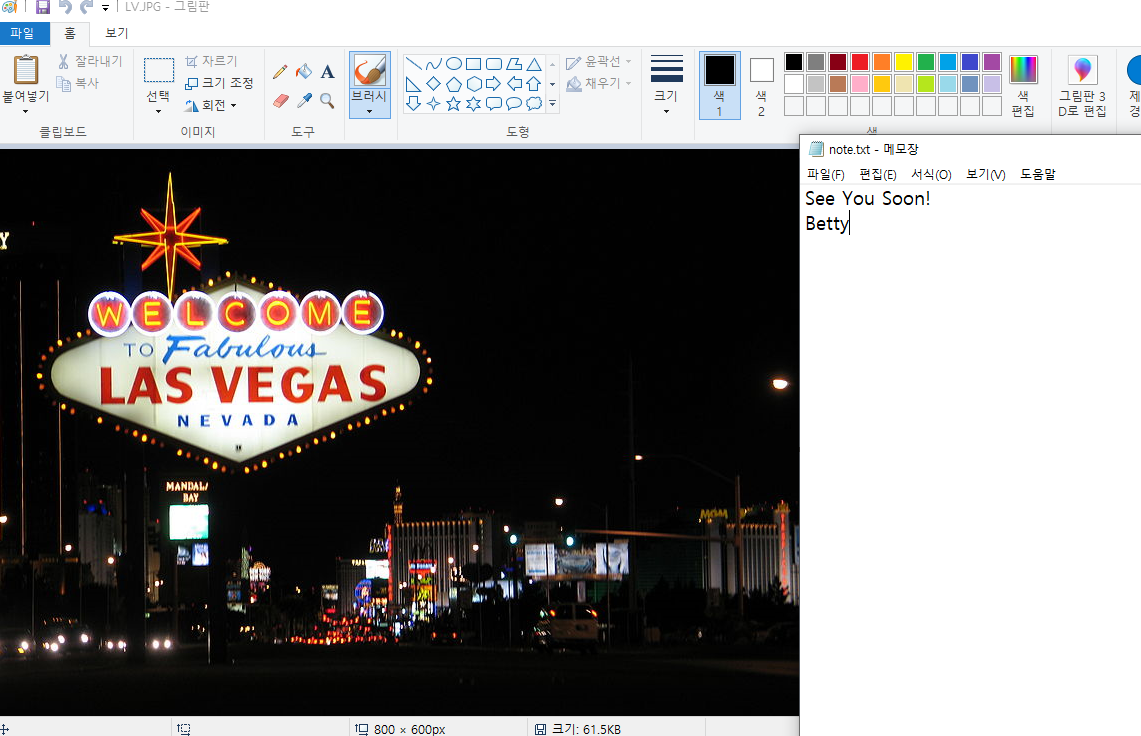This screenshot has width=1141, height=736.
Task: Open Notepad's 파일(F) menu
Action: (x=825, y=175)
